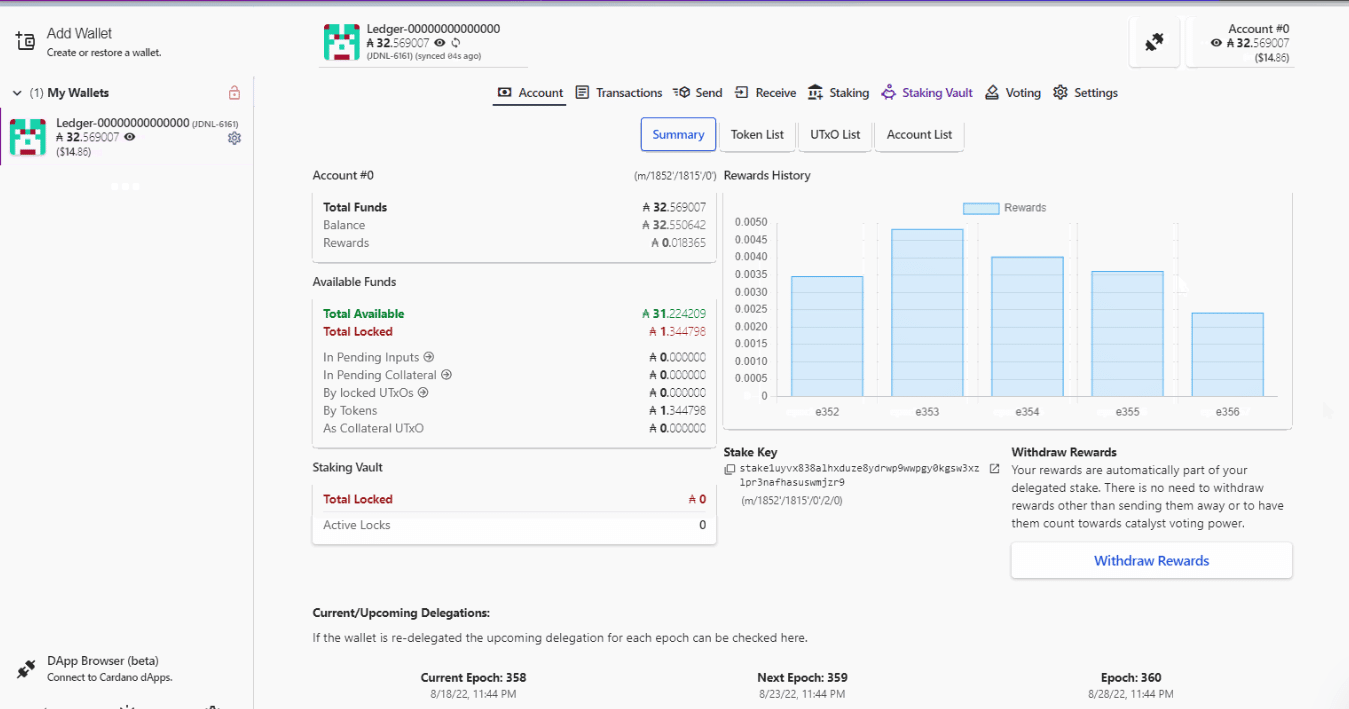Click the sync refresh icon in the wallet header
The image size is (1349, 709).
[x=456, y=43]
